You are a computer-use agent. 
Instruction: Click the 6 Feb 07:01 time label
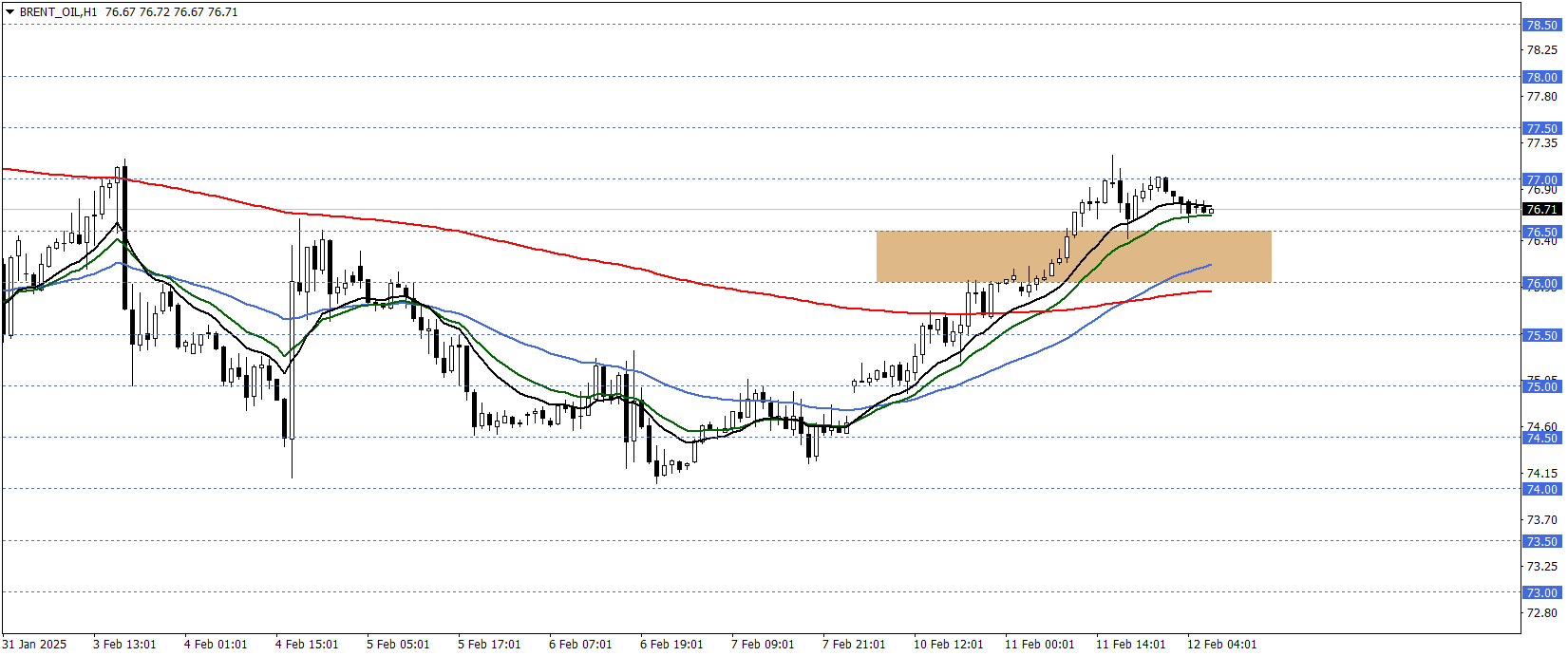click(580, 644)
